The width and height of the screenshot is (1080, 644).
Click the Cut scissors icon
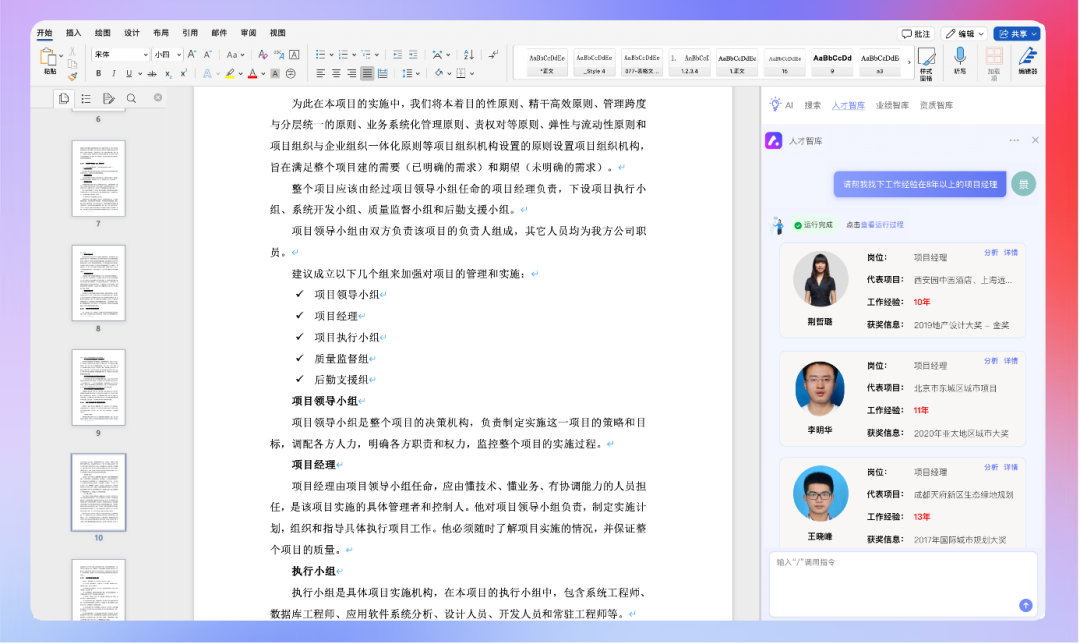[72, 52]
